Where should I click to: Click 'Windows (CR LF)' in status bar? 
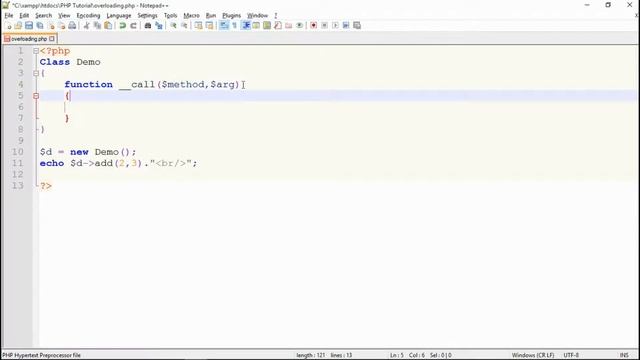click(533, 355)
